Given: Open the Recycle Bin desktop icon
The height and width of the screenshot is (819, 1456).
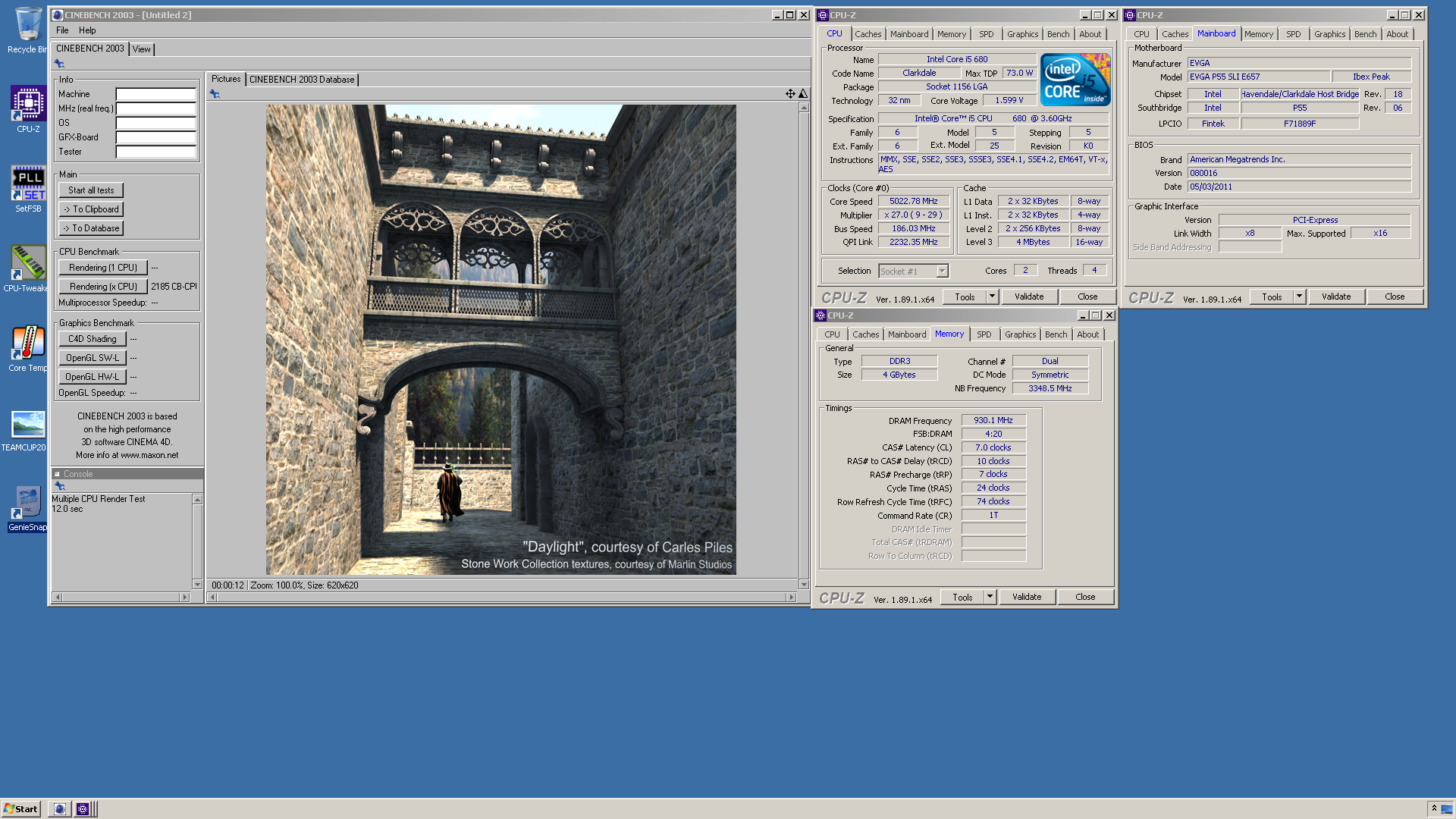Looking at the screenshot, I should (x=28, y=30).
